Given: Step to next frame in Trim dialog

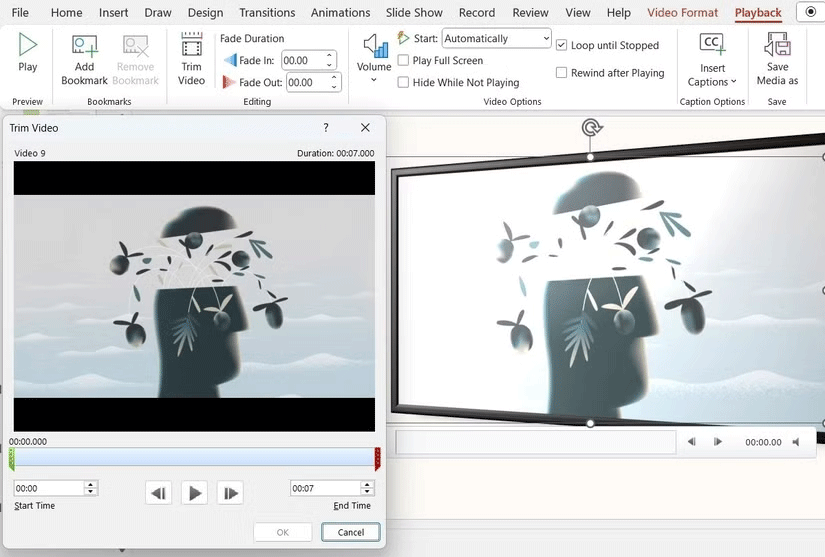Looking at the screenshot, I should point(230,492).
